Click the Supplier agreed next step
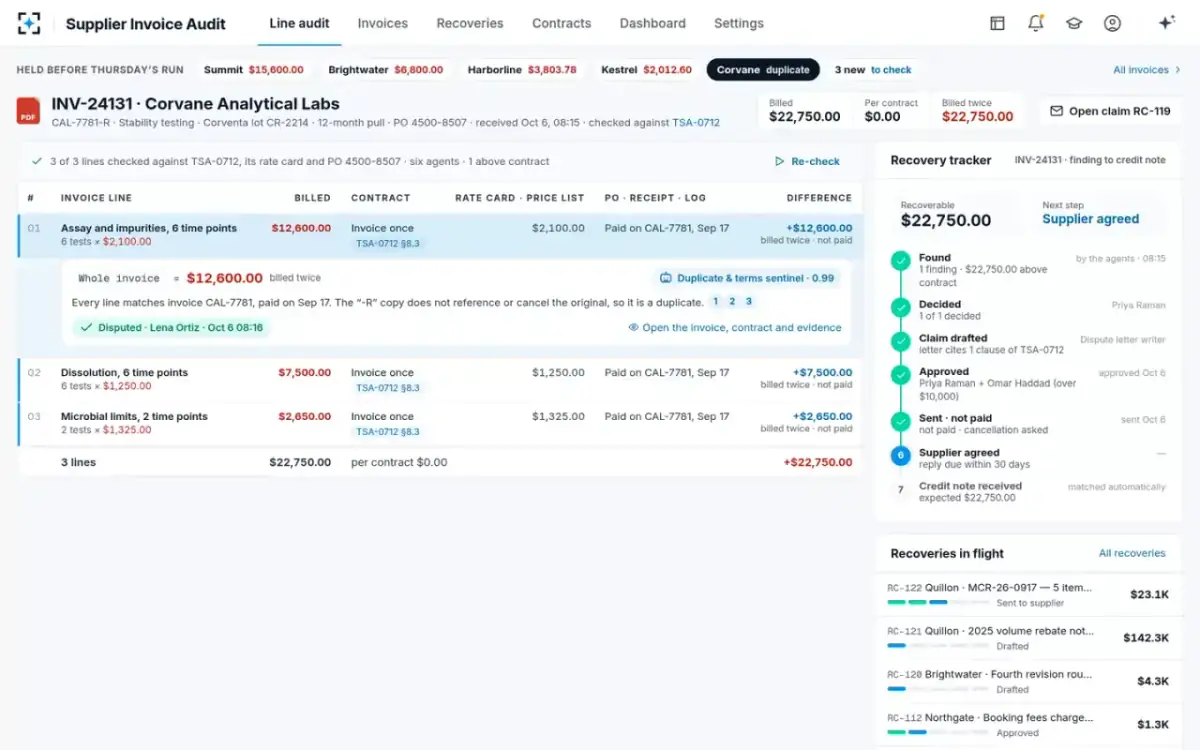 pos(1090,219)
